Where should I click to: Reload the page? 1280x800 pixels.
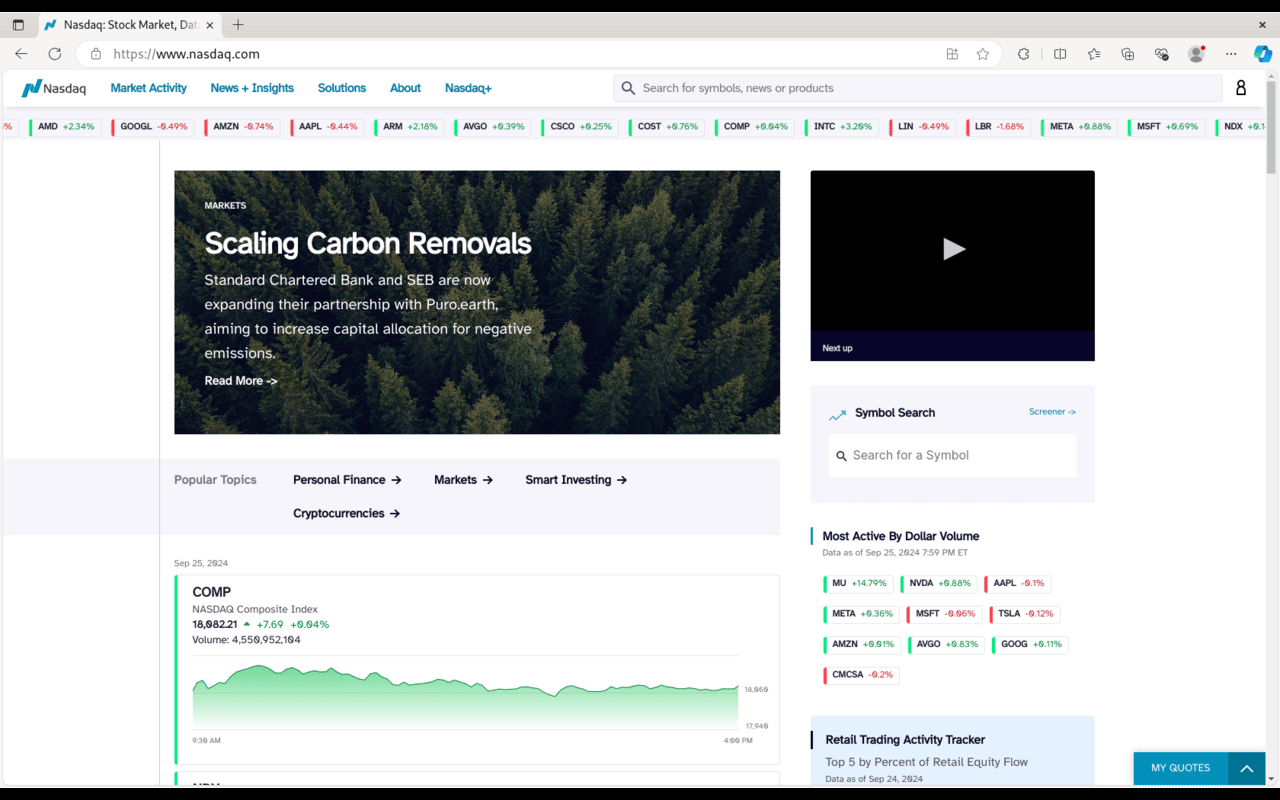click(55, 54)
